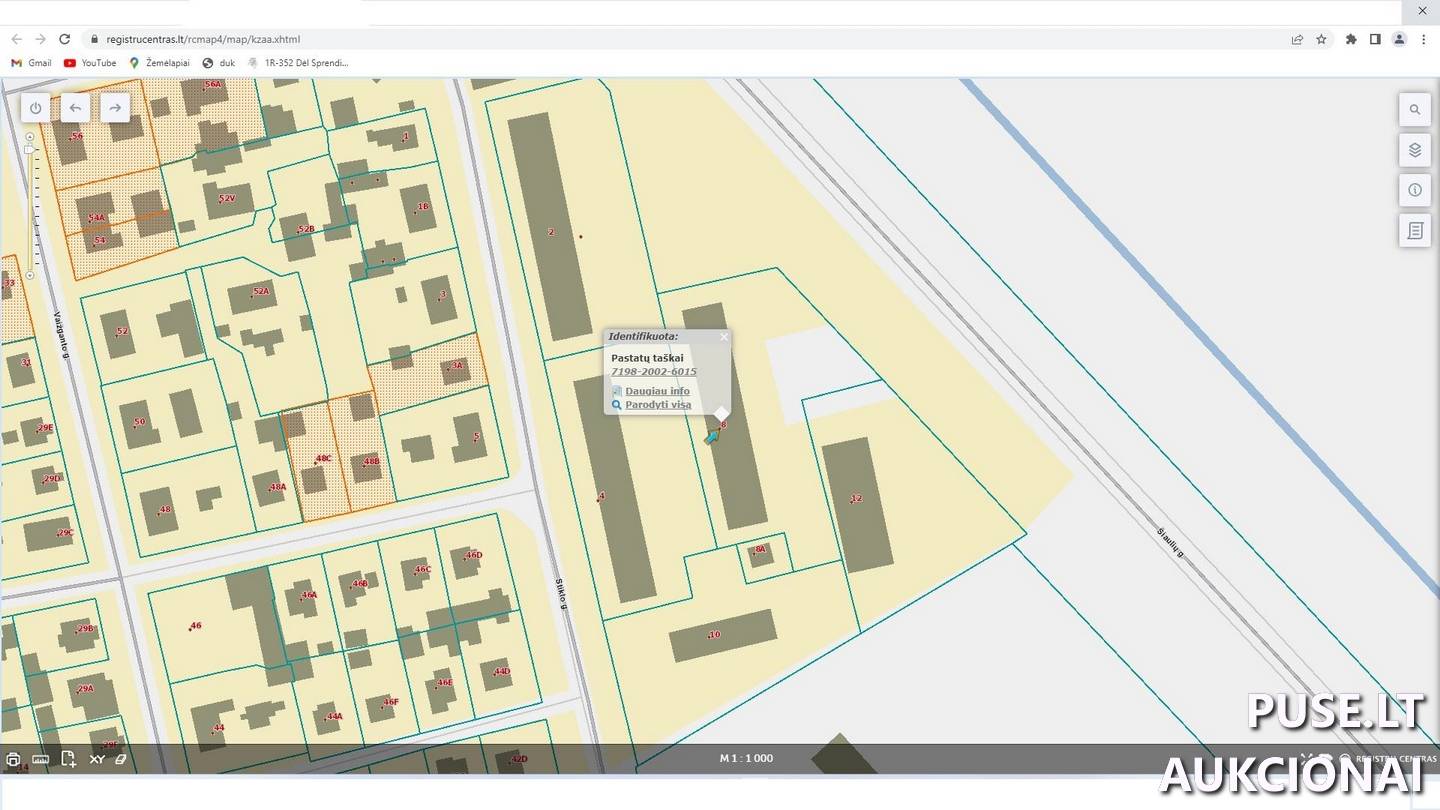Viewport: 1440px width, 810px height.
Task: Zoom in with slider plus button
Action: click(30, 137)
